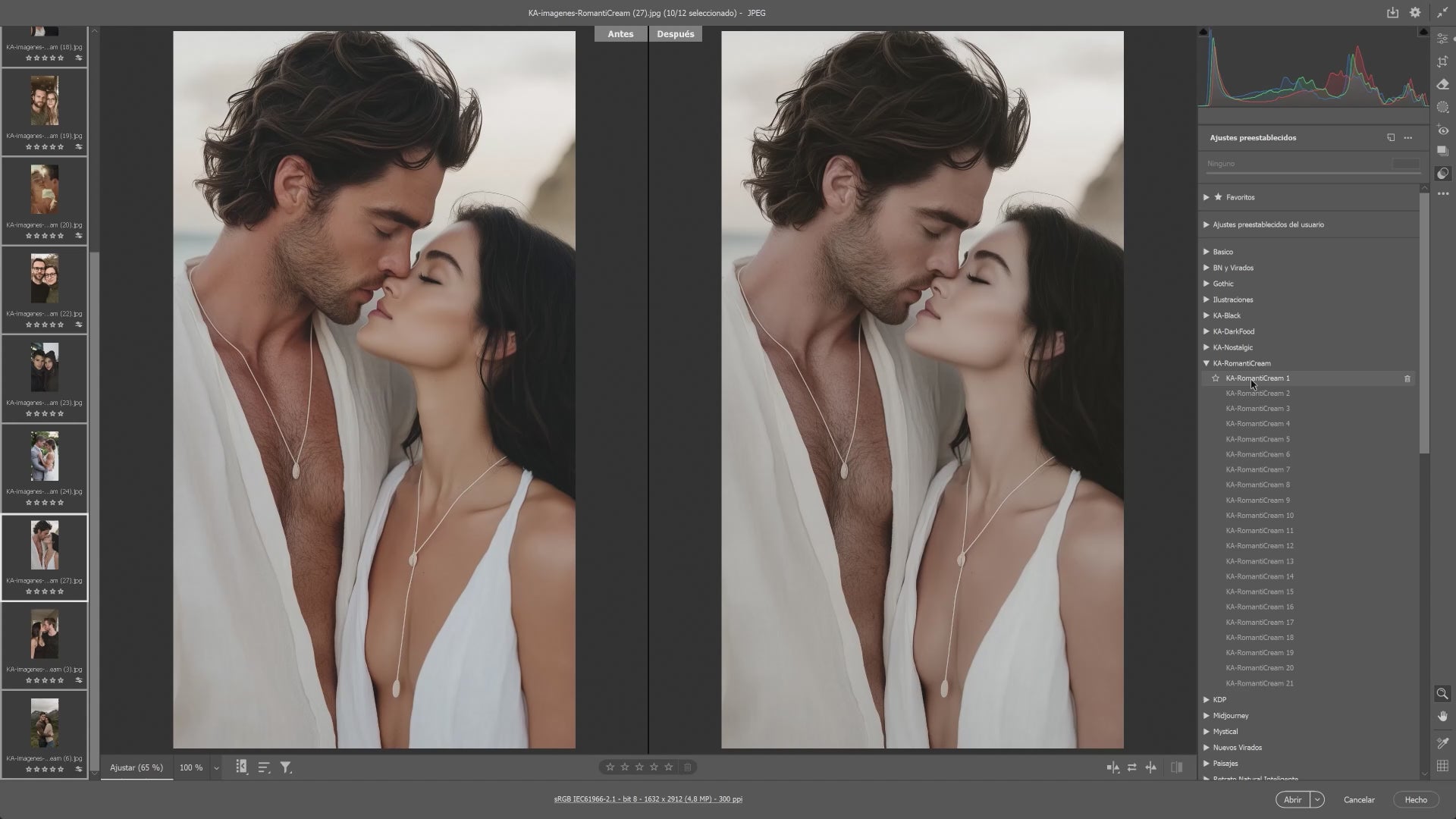Image resolution: width=1456 pixels, height=819 pixels.
Task: Select the red eye removal tool
Action: click(1442, 130)
